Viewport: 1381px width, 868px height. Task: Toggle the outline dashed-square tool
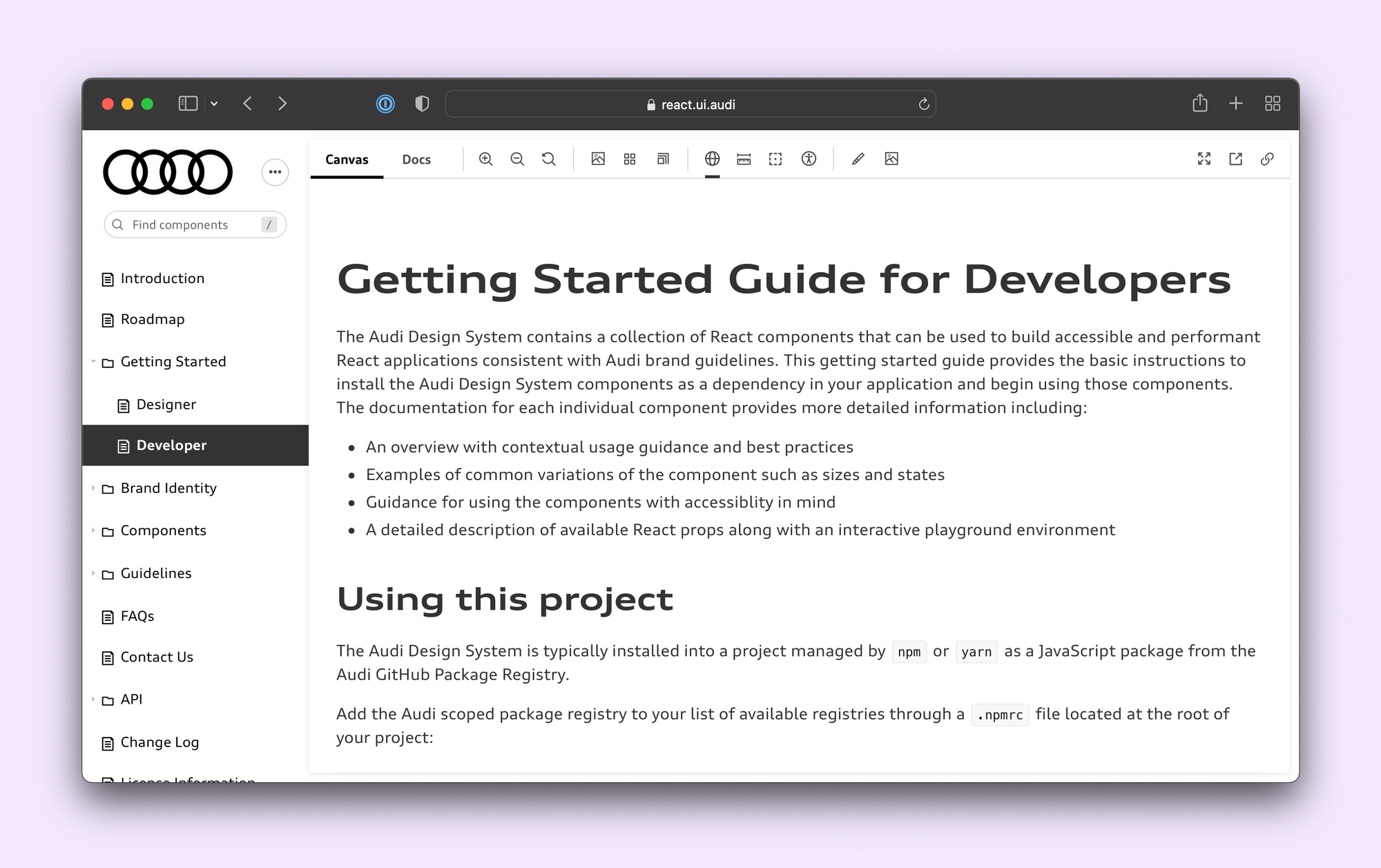point(775,159)
